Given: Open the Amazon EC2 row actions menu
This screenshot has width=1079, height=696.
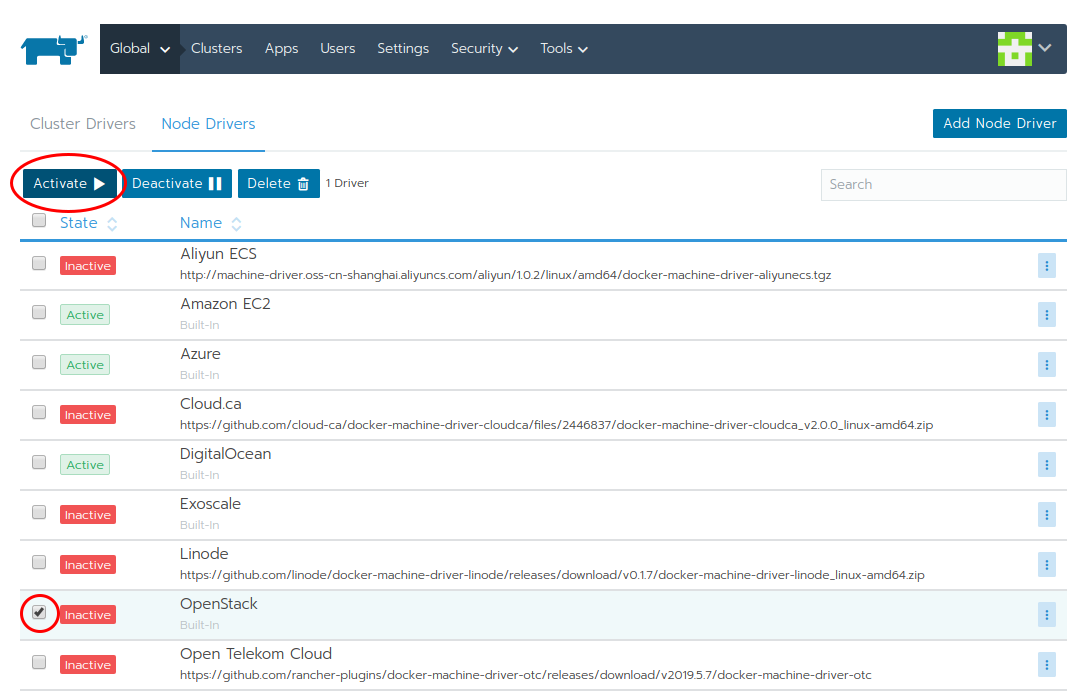Looking at the screenshot, I should (x=1046, y=315).
